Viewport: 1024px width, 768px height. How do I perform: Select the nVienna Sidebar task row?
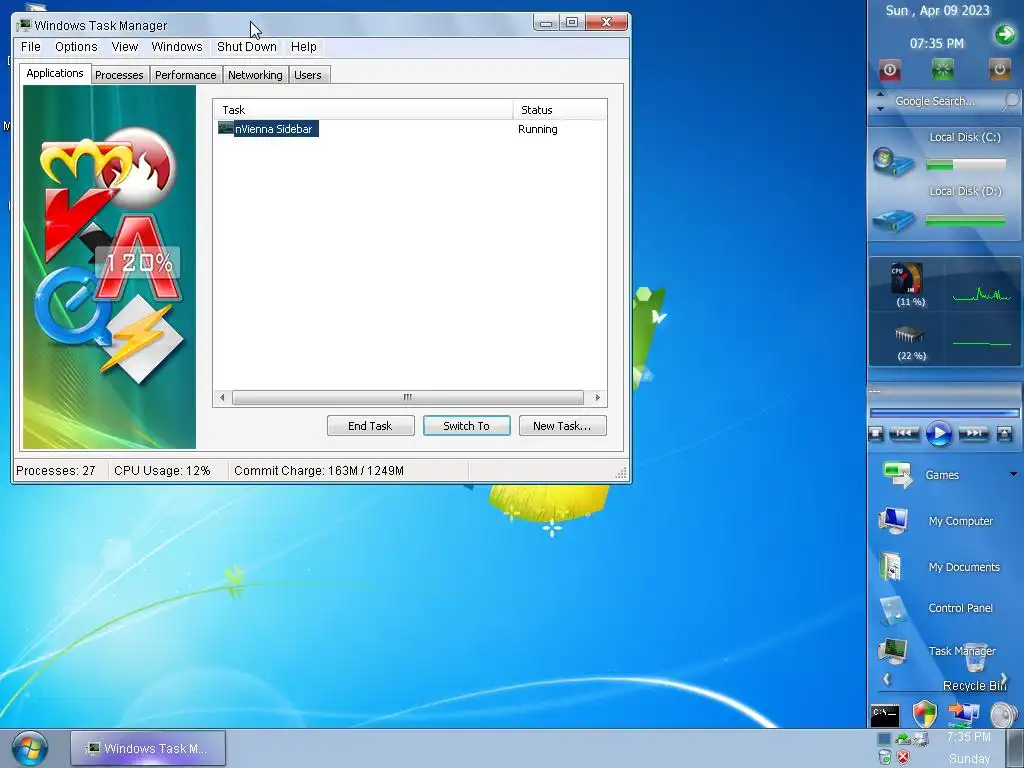coord(409,129)
